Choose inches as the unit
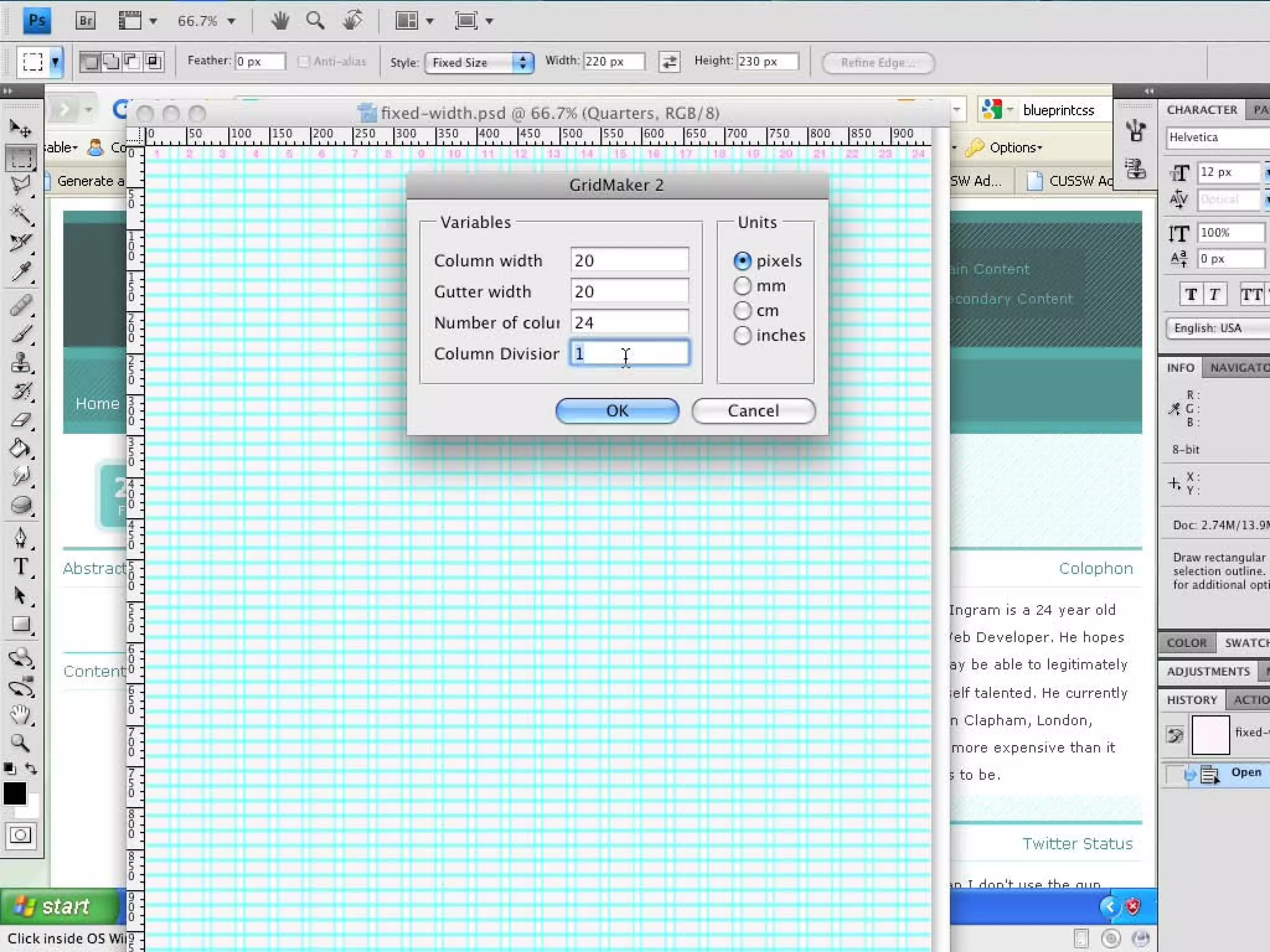 tap(742, 336)
